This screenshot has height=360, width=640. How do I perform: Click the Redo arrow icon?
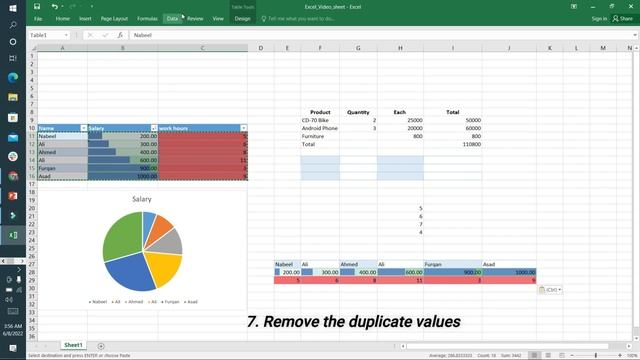click(x=73, y=7)
